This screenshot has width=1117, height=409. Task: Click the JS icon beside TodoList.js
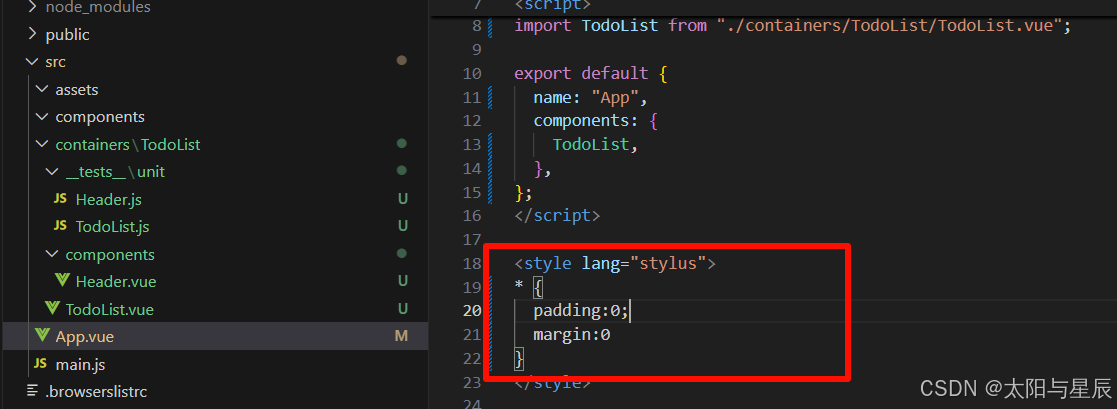coord(61,227)
